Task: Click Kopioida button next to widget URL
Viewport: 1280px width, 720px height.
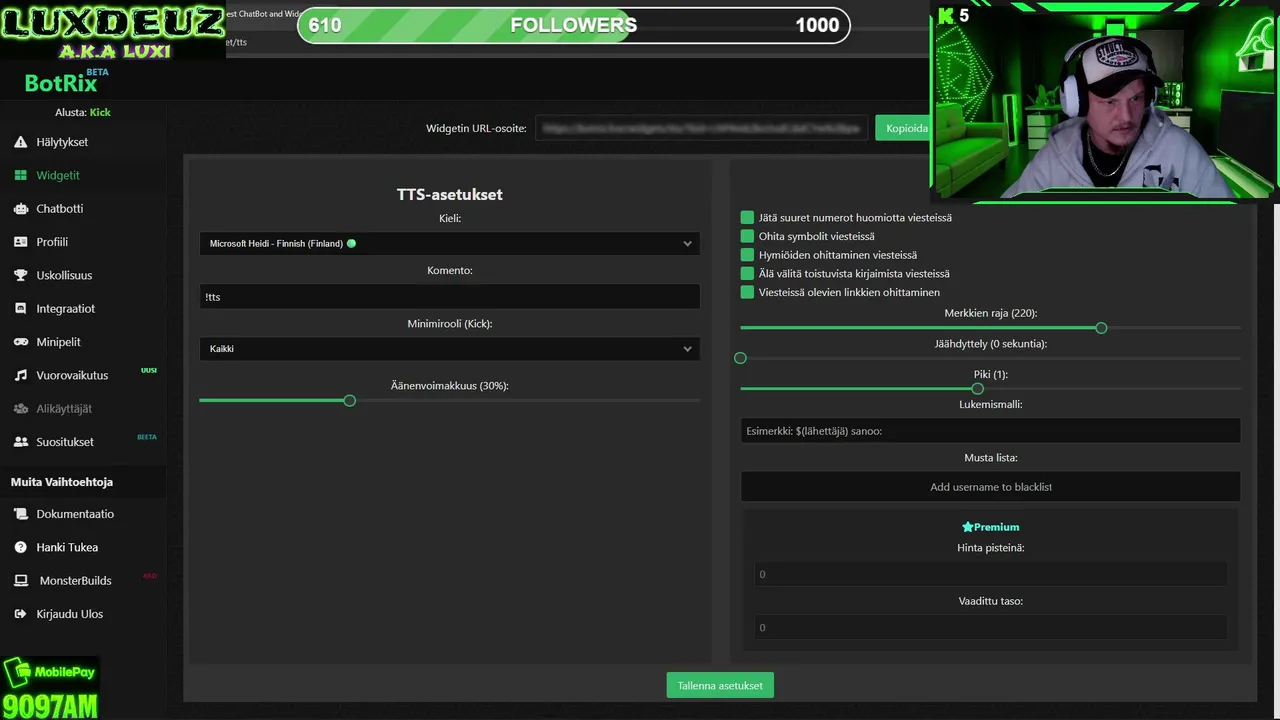Action: pyautogui.click(x=903, y=128)
